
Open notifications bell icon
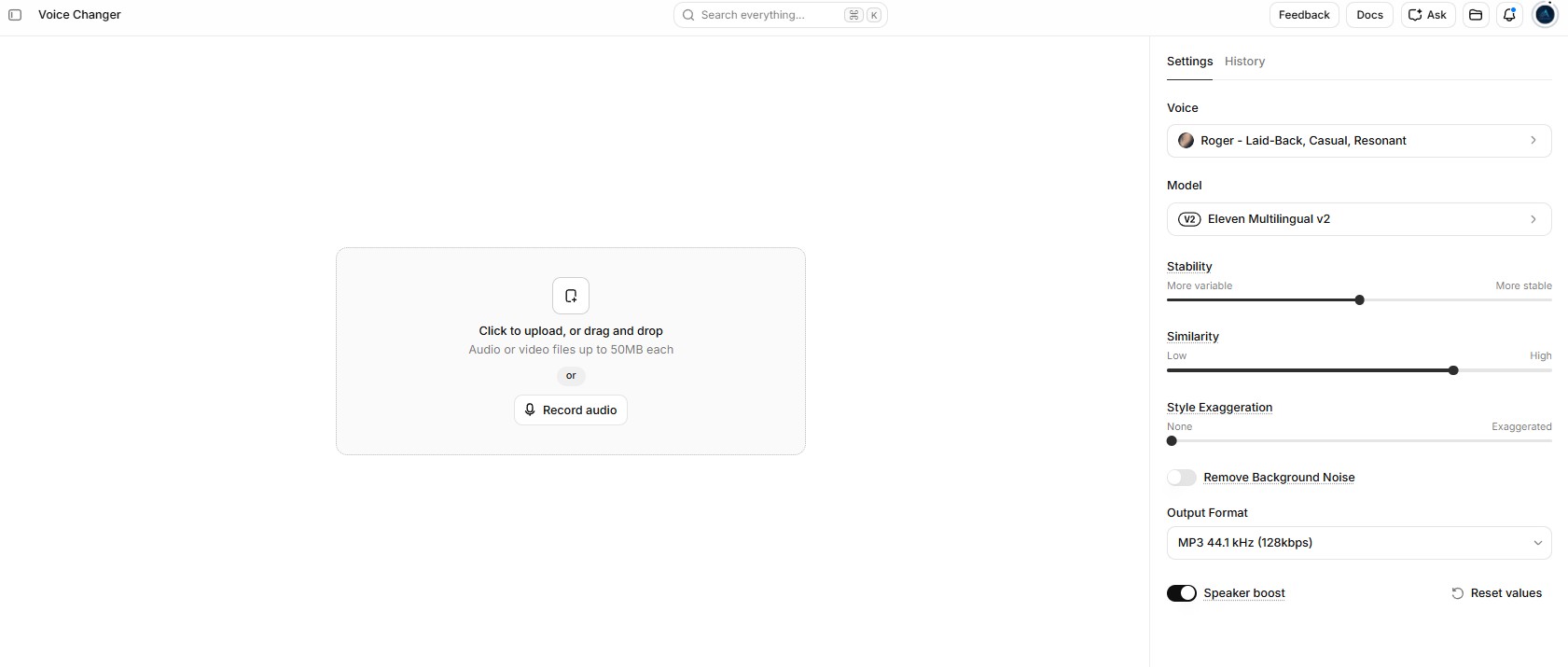(x=1509, y=15)
